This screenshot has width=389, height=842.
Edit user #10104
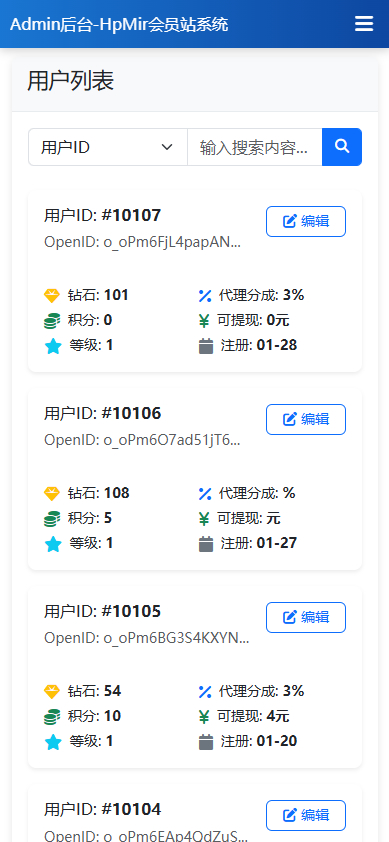click(306, 816)
